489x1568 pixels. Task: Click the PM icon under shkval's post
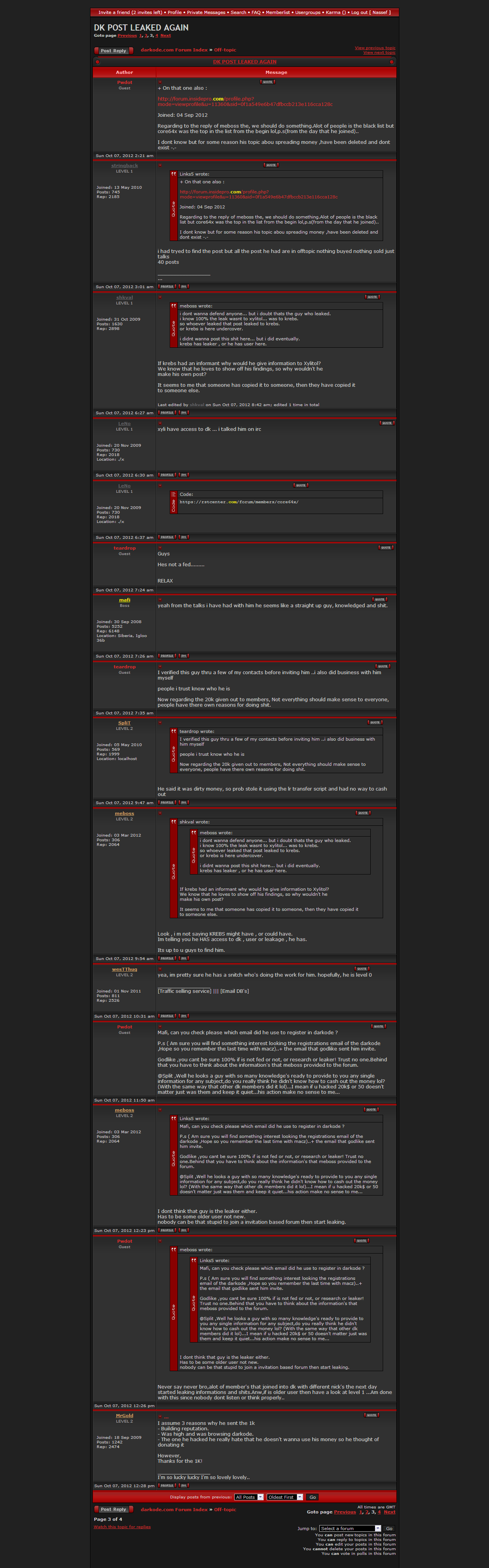[184, 413]
